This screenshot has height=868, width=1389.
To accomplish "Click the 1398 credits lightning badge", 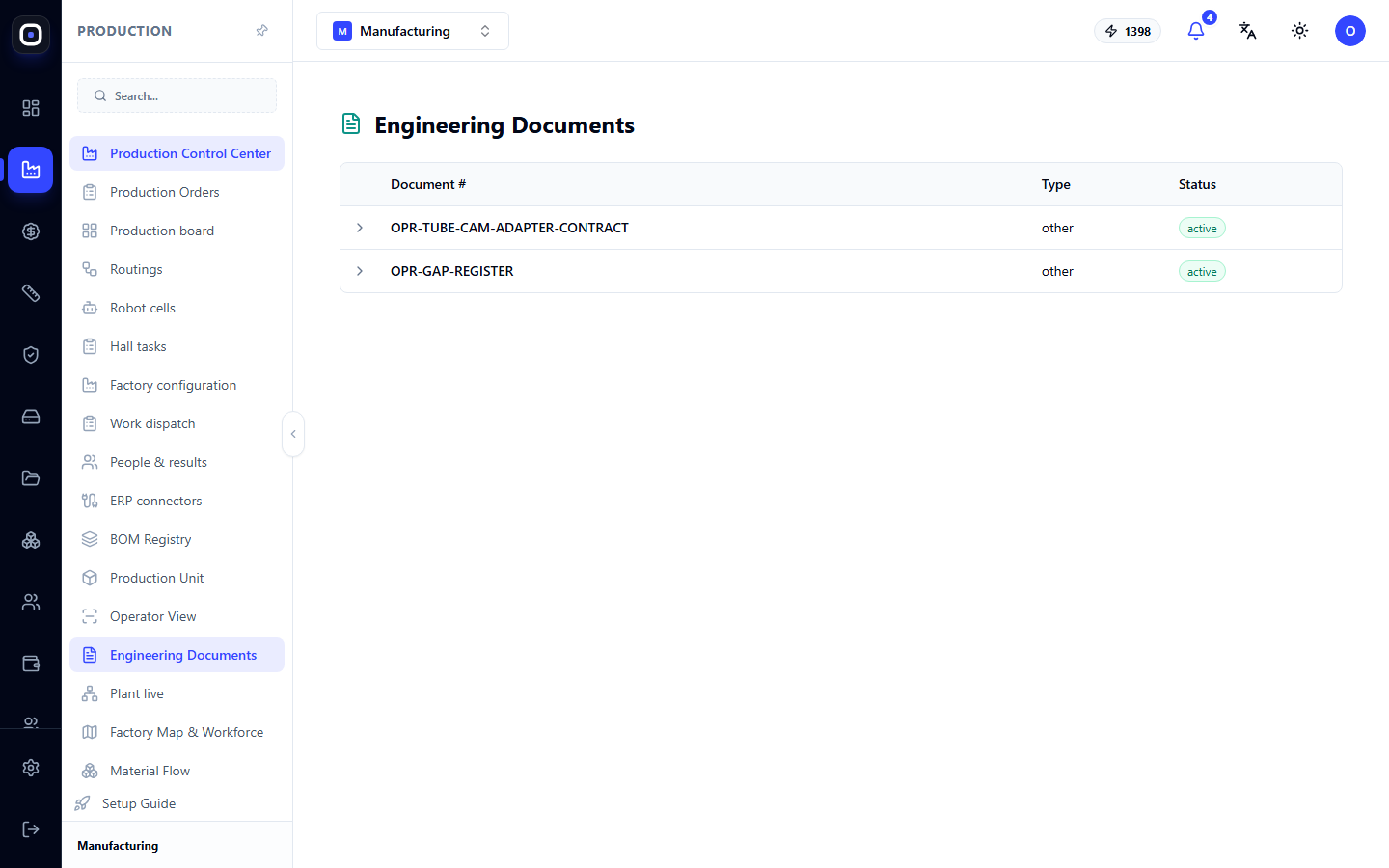I will pos(1128,31).
